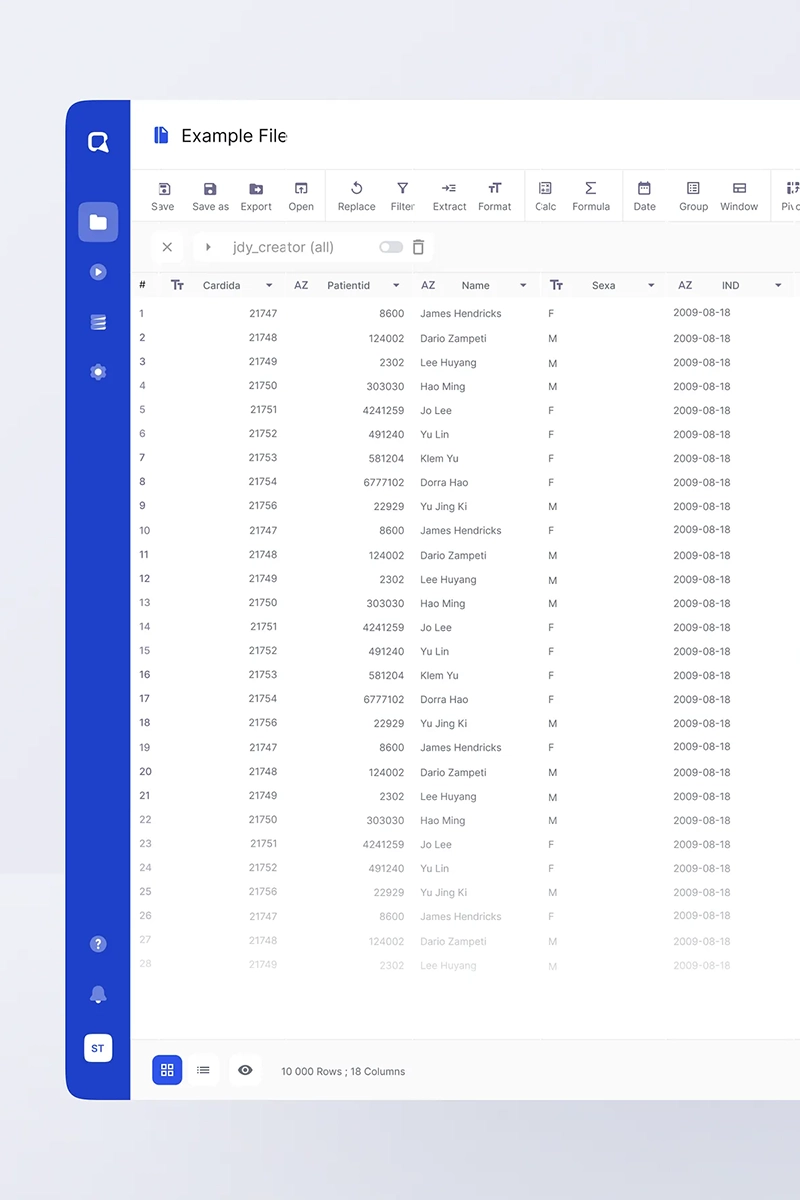Click the text type icon of Sexa column
Viewport: 800px width, 1200px height.
point(557,286)
